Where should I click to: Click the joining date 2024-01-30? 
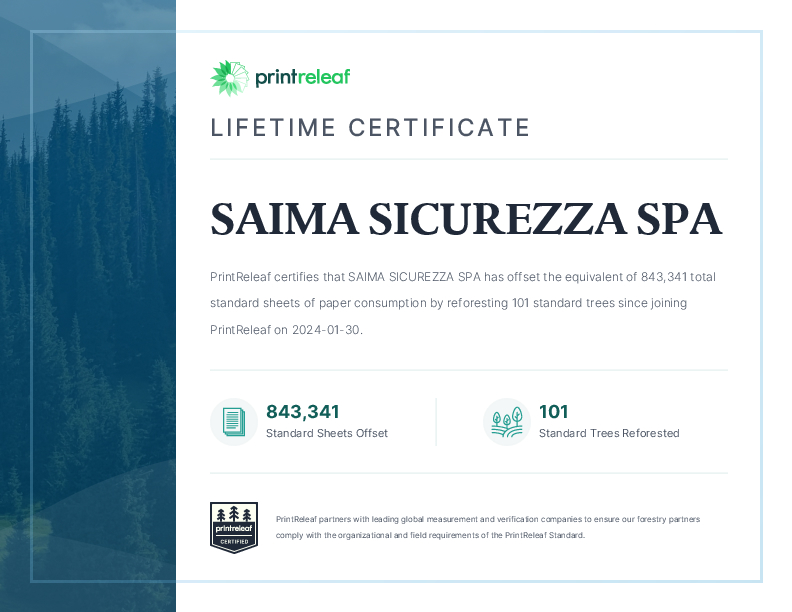pos(326,329)
